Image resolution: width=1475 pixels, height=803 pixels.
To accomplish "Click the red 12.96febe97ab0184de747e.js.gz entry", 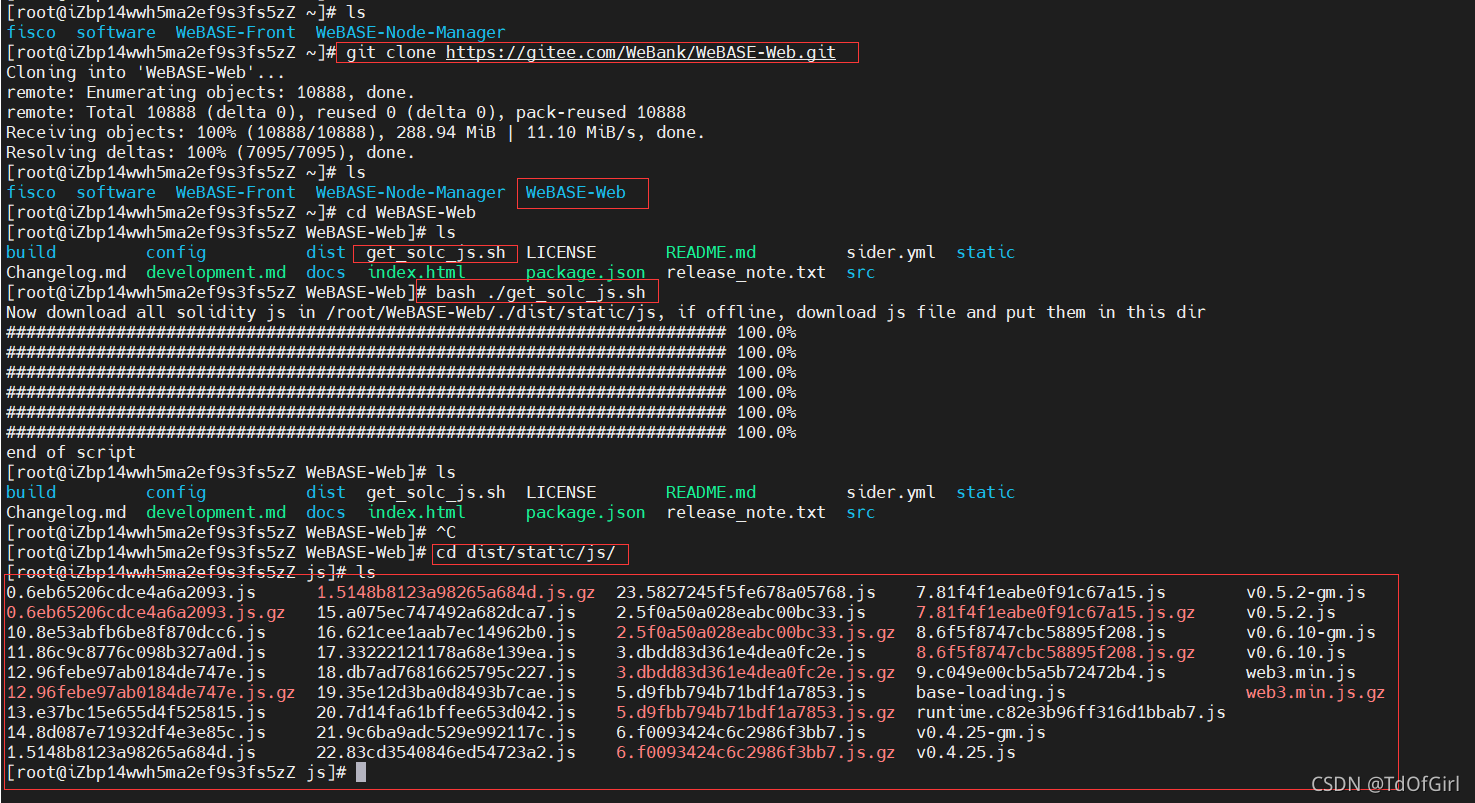I will (151, 692).
